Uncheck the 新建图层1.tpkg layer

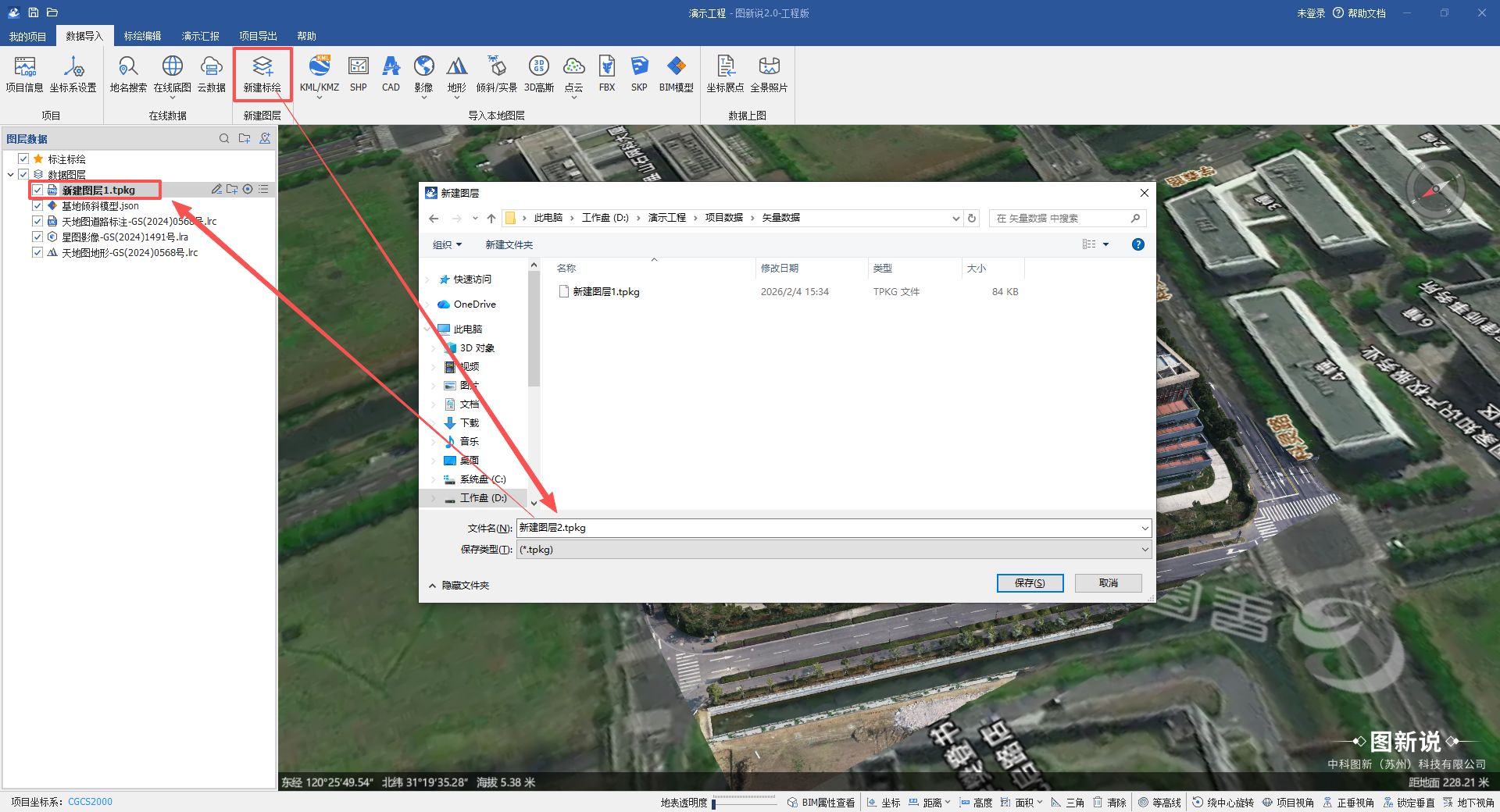pyautogui.click(x=37, y=190)
